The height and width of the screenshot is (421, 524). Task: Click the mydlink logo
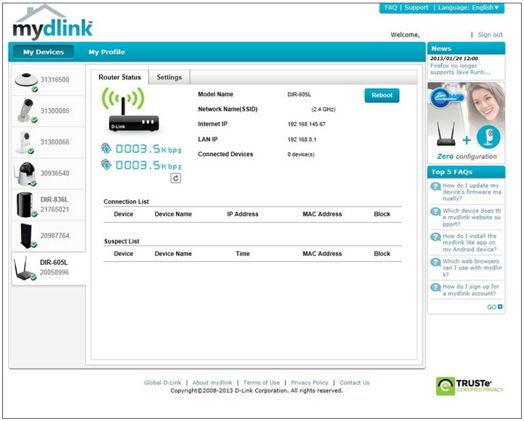coord(52,23)
